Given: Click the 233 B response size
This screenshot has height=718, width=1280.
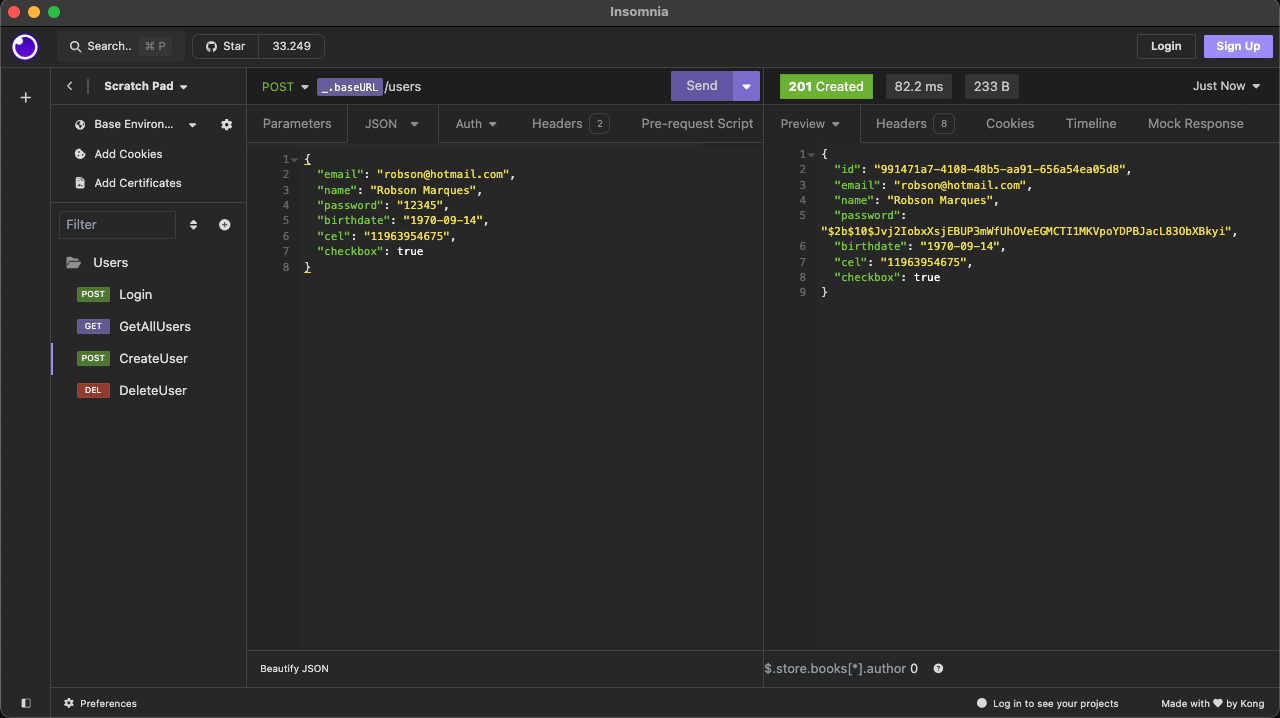Looking at the screenshot, I should click(x=992, y=86).
